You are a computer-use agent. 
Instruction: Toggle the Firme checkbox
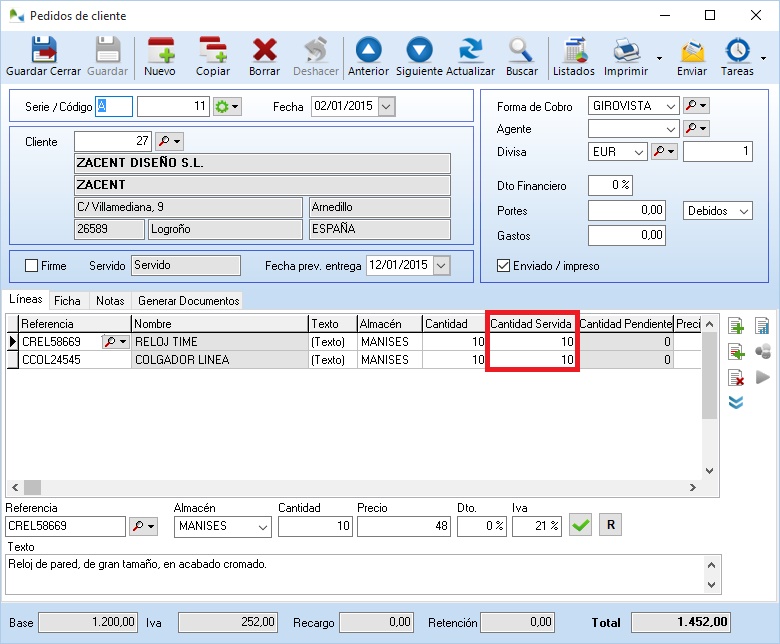pyautogui.click(x=32, y=266)
